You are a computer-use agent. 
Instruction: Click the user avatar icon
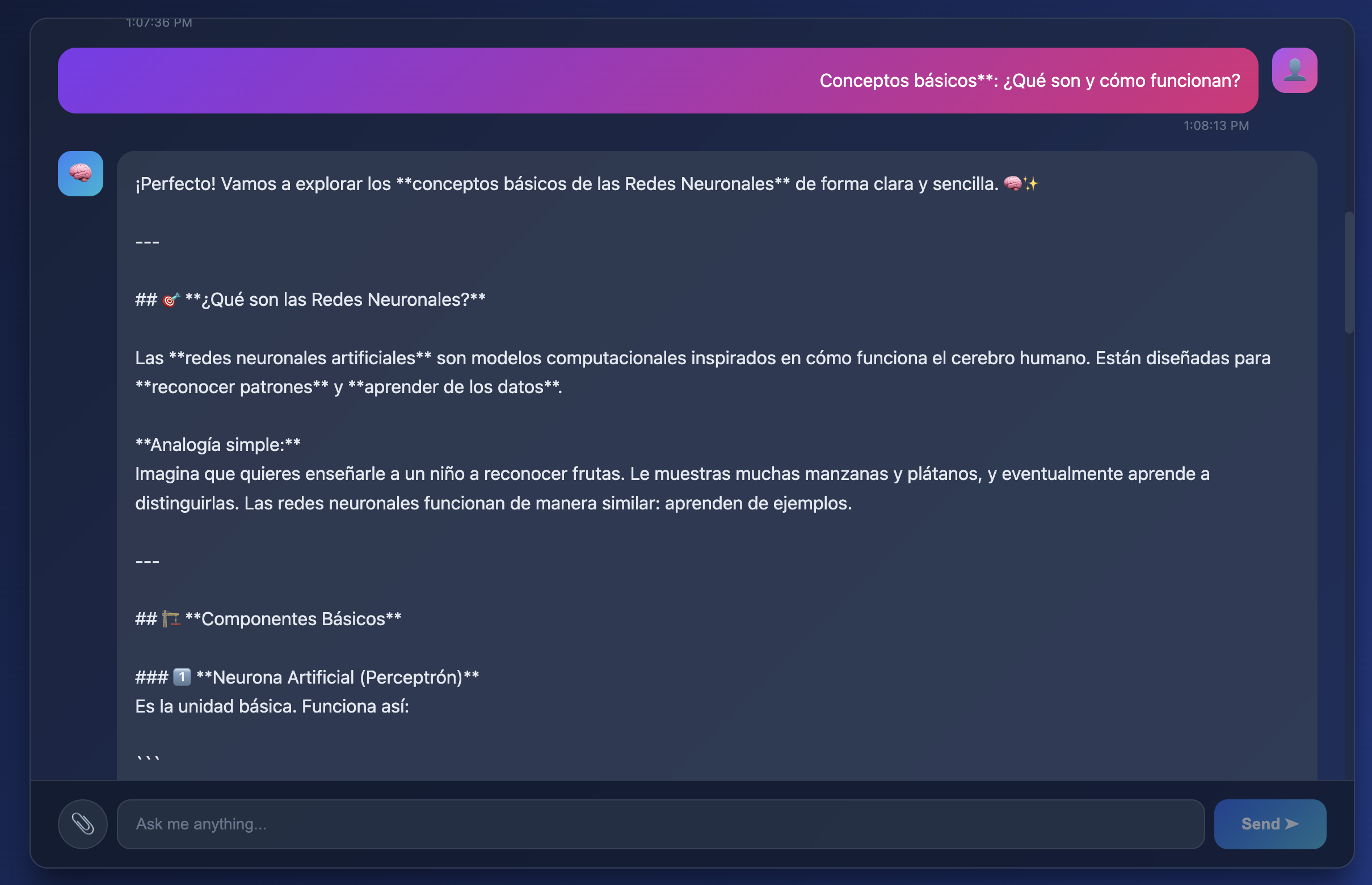pos(1294,70)
